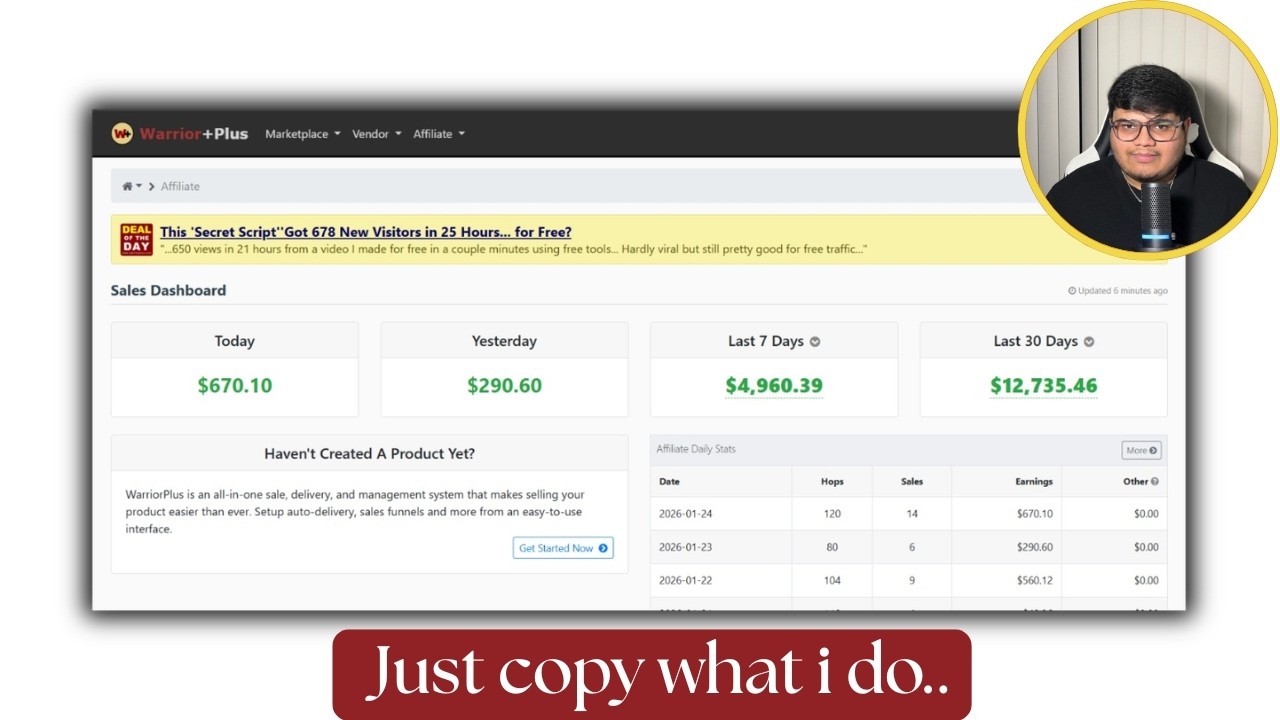Open the Marketplace dropdown menu

[x=302, y=134]
